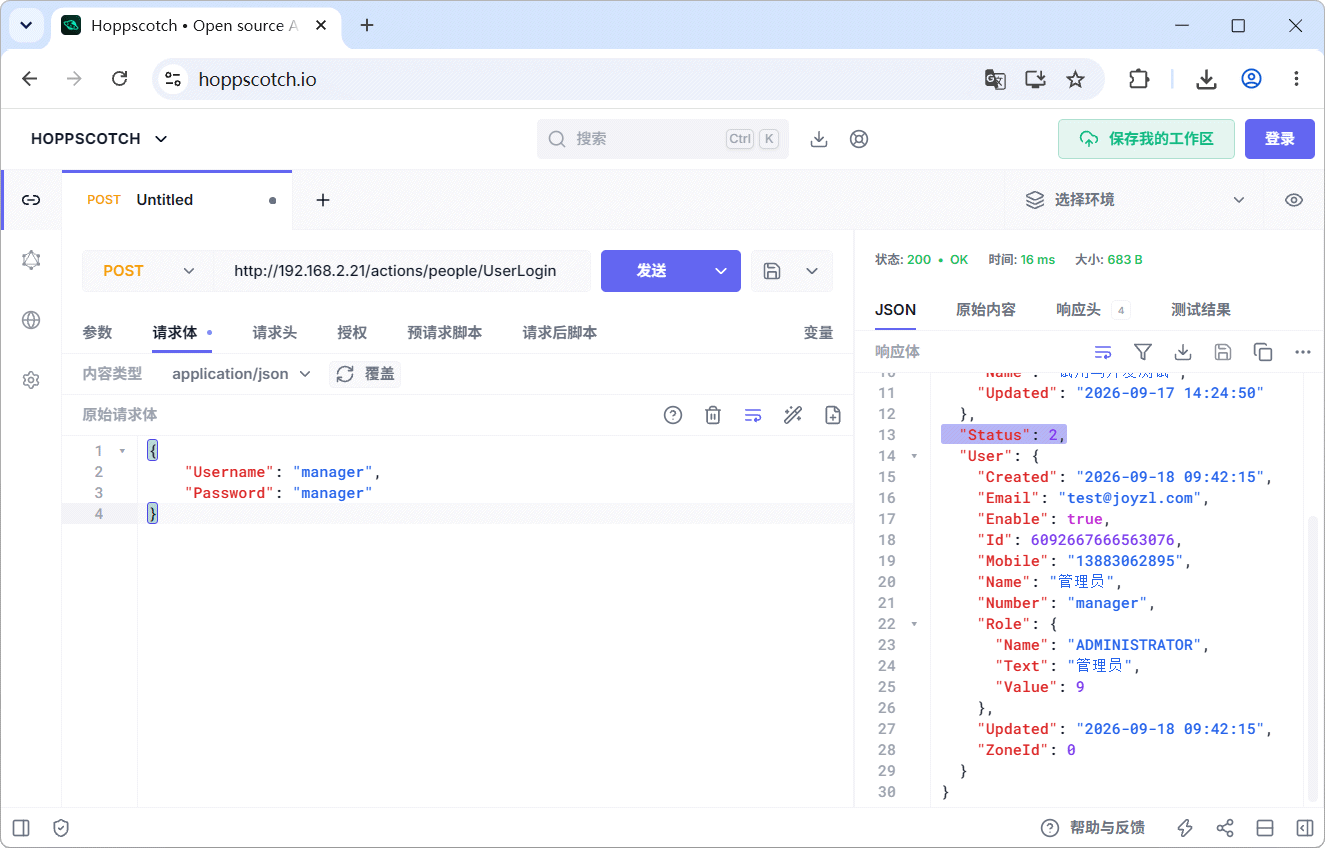Switch to the 请求后脚本 tab
The width and height of the screenshot is (1325, 848).
(559, 333)
